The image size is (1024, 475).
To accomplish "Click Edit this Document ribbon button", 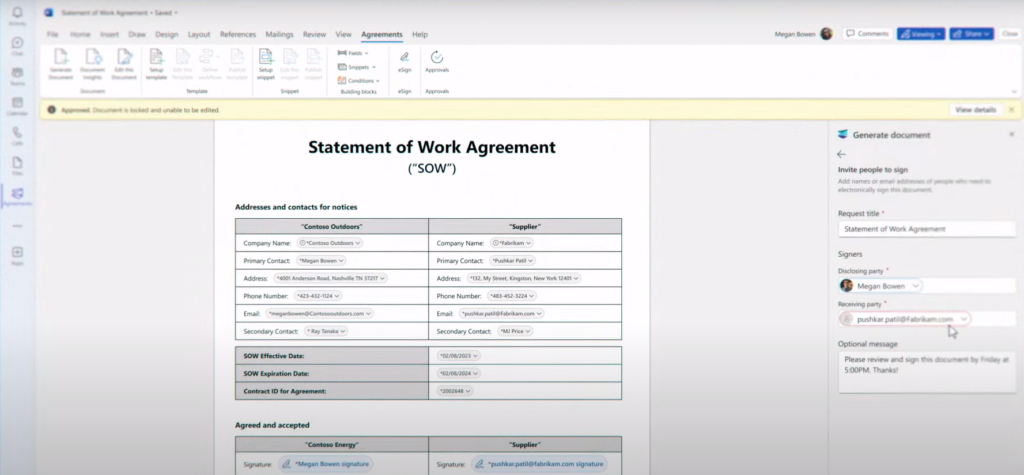I will 124,64.
